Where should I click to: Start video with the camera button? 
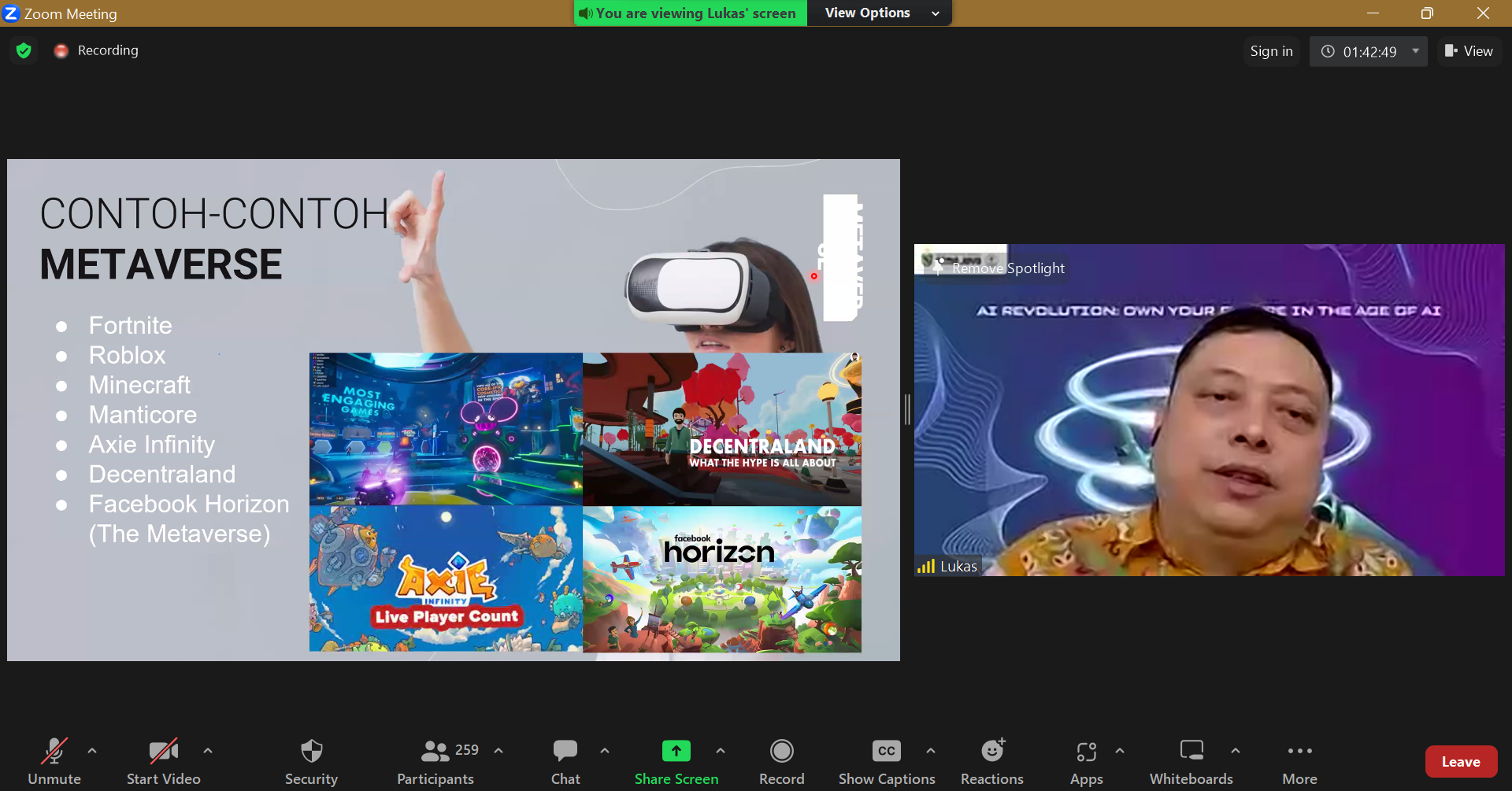click(164, 760)
